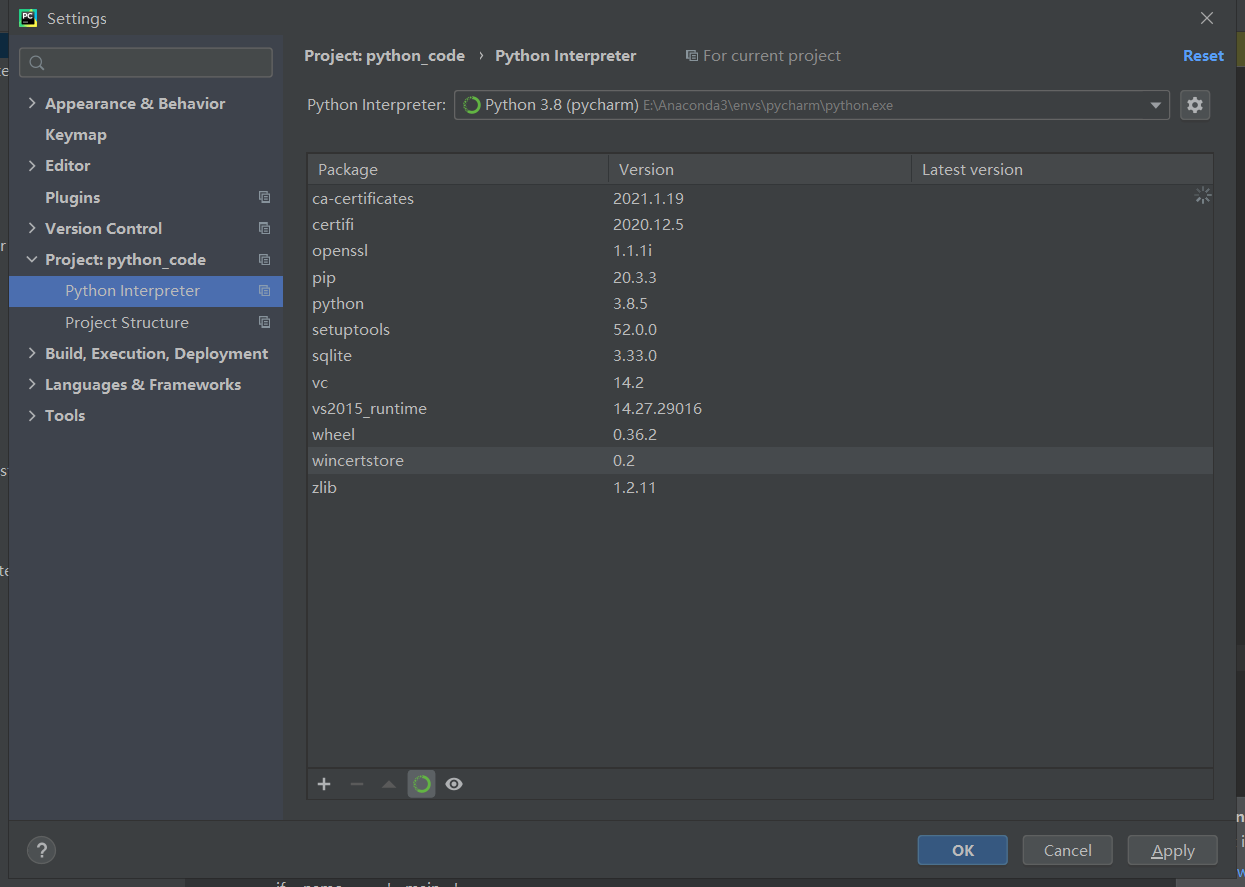Open Plugins settings page

click(x=72, y=197)
